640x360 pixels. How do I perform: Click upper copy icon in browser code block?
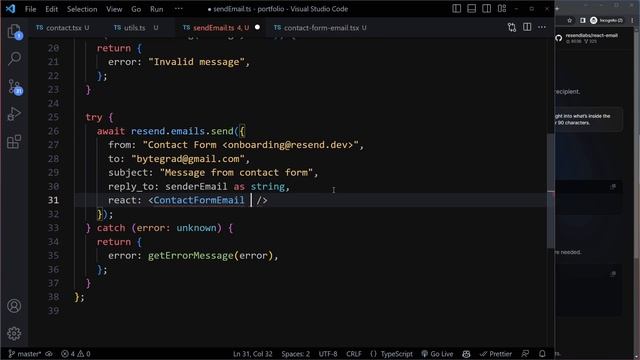(613, 187)
